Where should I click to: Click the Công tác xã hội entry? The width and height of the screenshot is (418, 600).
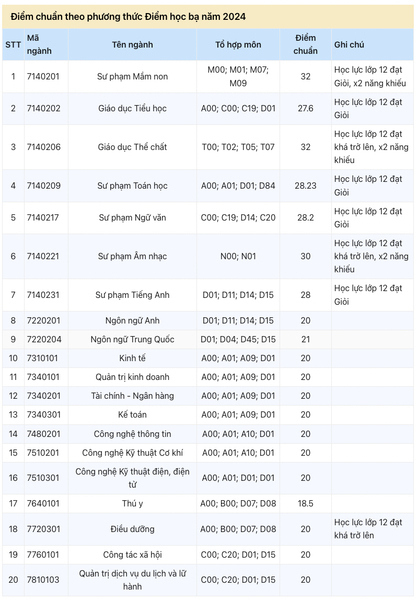(x=132, y=555)
